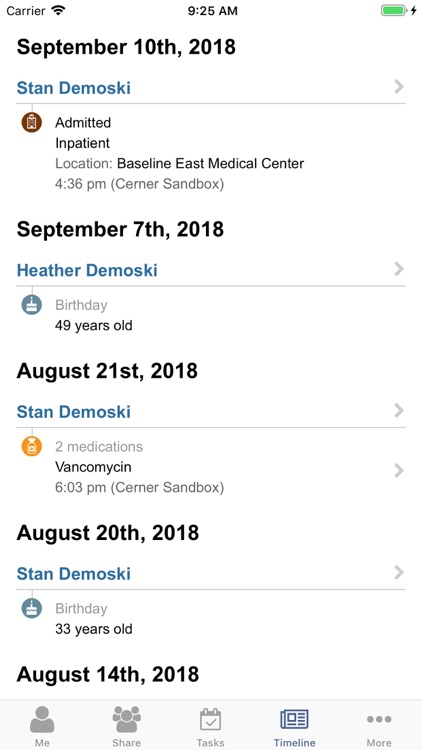422x750 pixels.
Task: Open the Share people icon
Action: [126, 719]
